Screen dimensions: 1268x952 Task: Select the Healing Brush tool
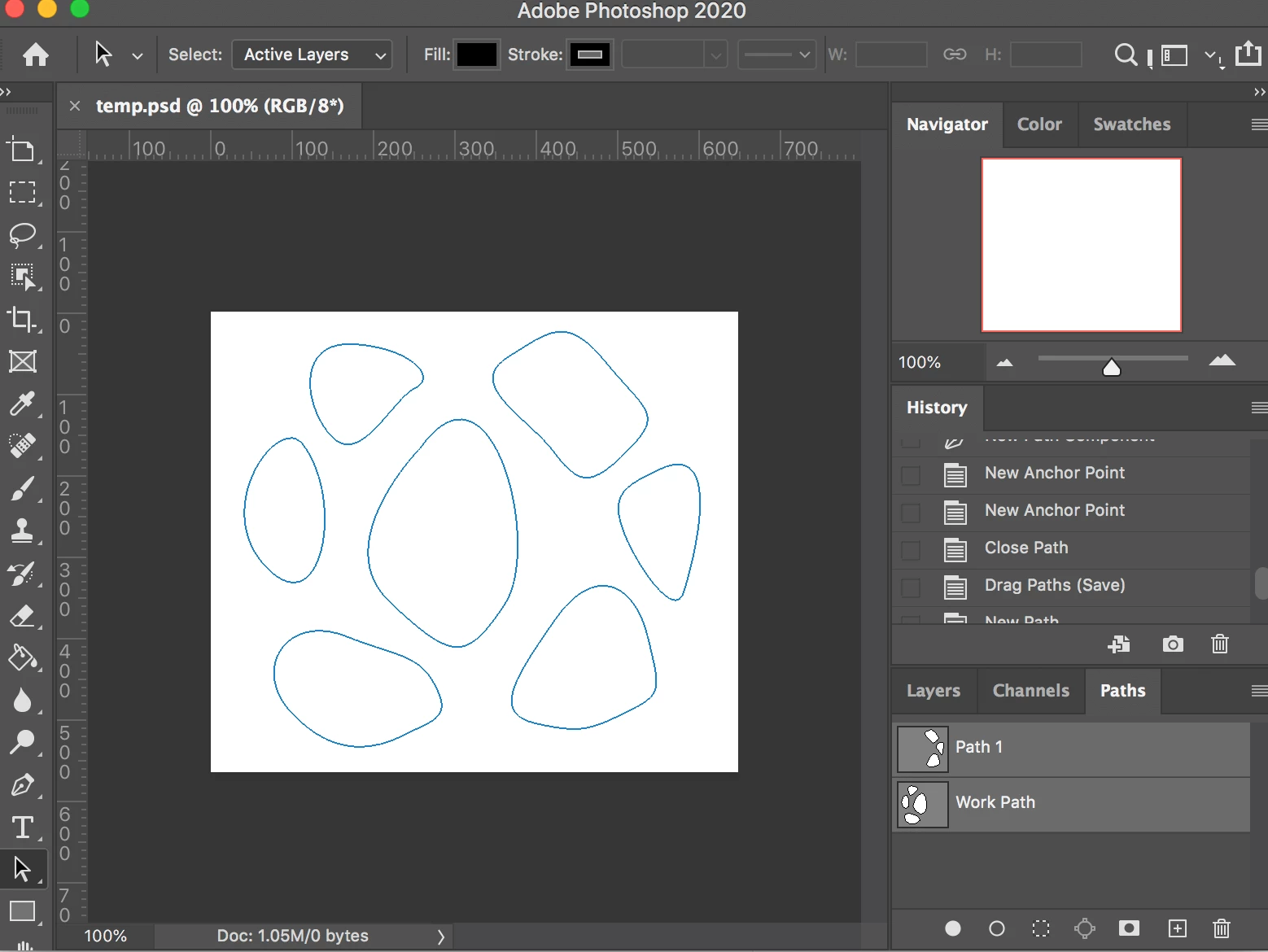point(22,446)
